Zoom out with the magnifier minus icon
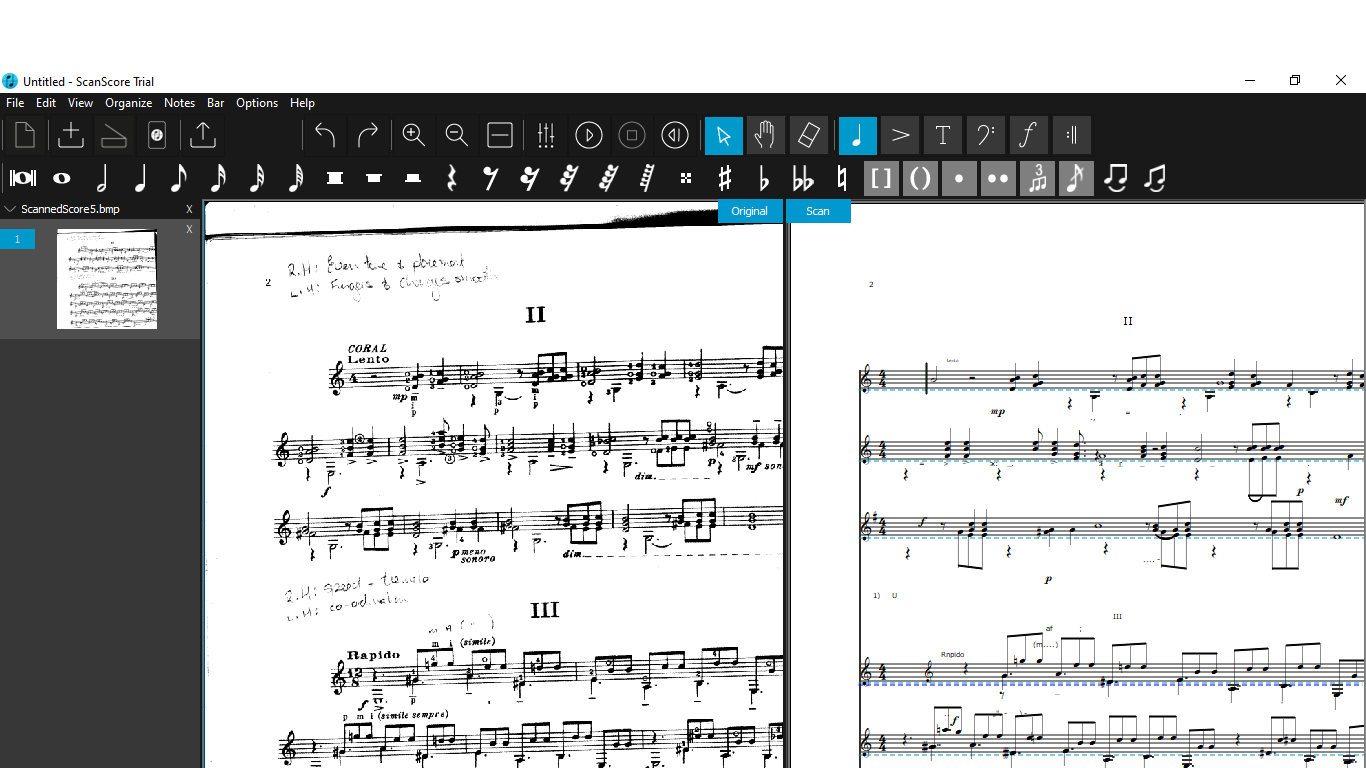1366x768 pixels. click(x=456, y=135)
